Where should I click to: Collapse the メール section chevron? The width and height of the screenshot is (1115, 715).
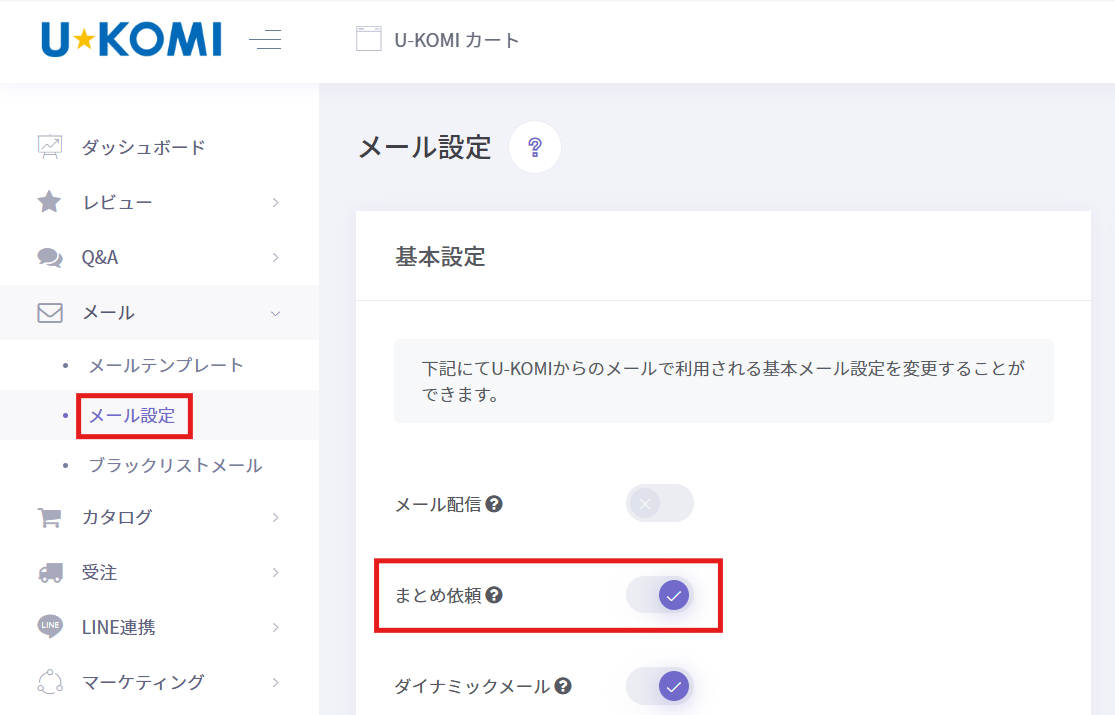[276, 314]
